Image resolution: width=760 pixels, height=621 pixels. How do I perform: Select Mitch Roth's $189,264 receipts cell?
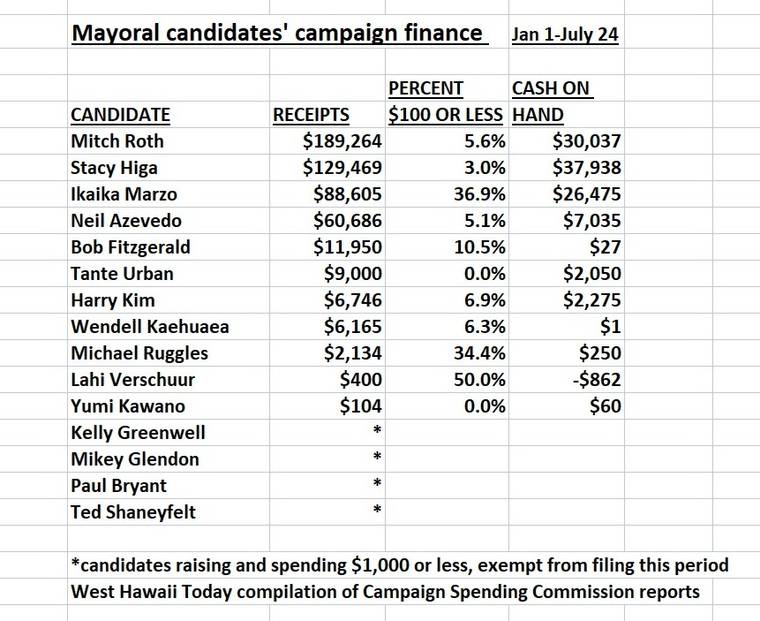coord(342,141)
